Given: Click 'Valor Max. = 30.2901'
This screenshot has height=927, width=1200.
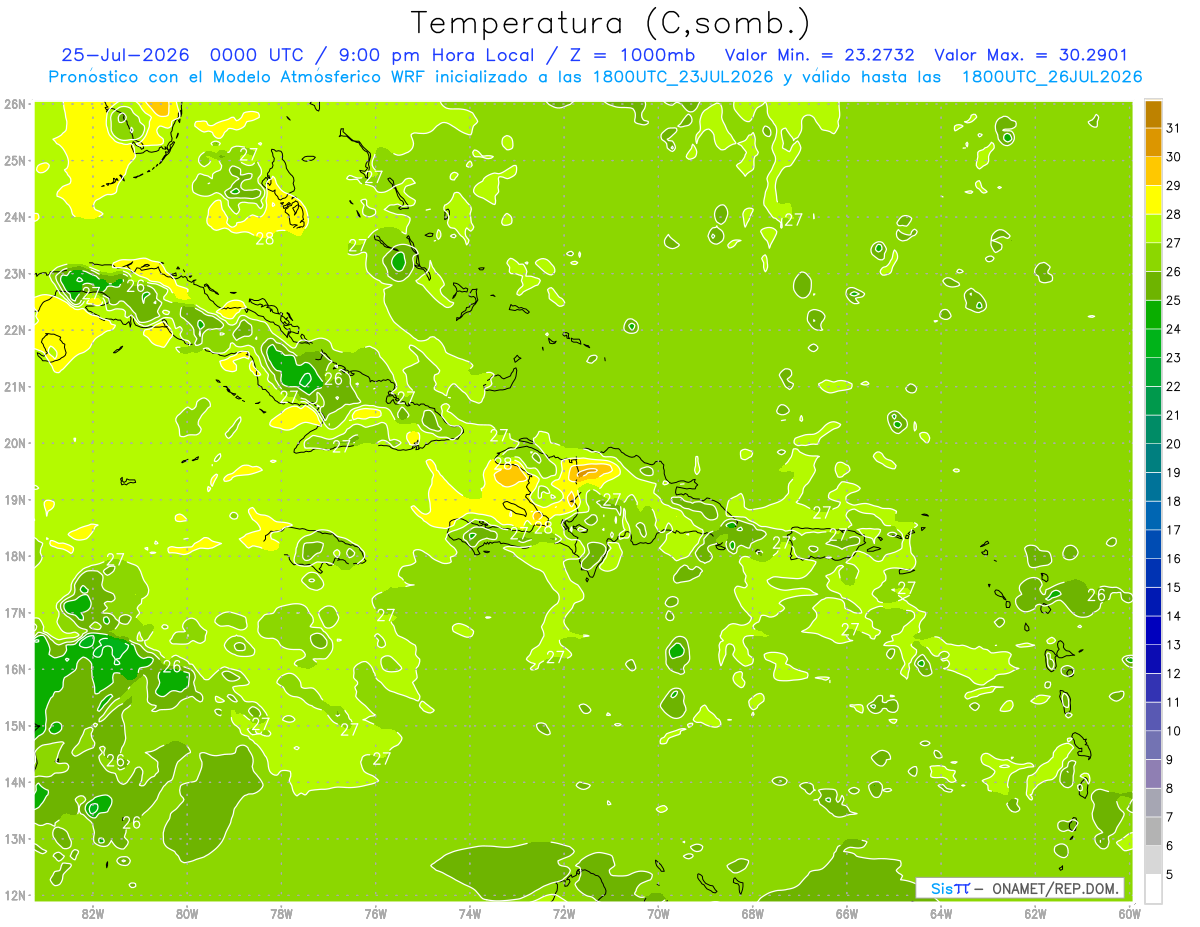Looking at the screenshot, I should (x=1032, y=55).
